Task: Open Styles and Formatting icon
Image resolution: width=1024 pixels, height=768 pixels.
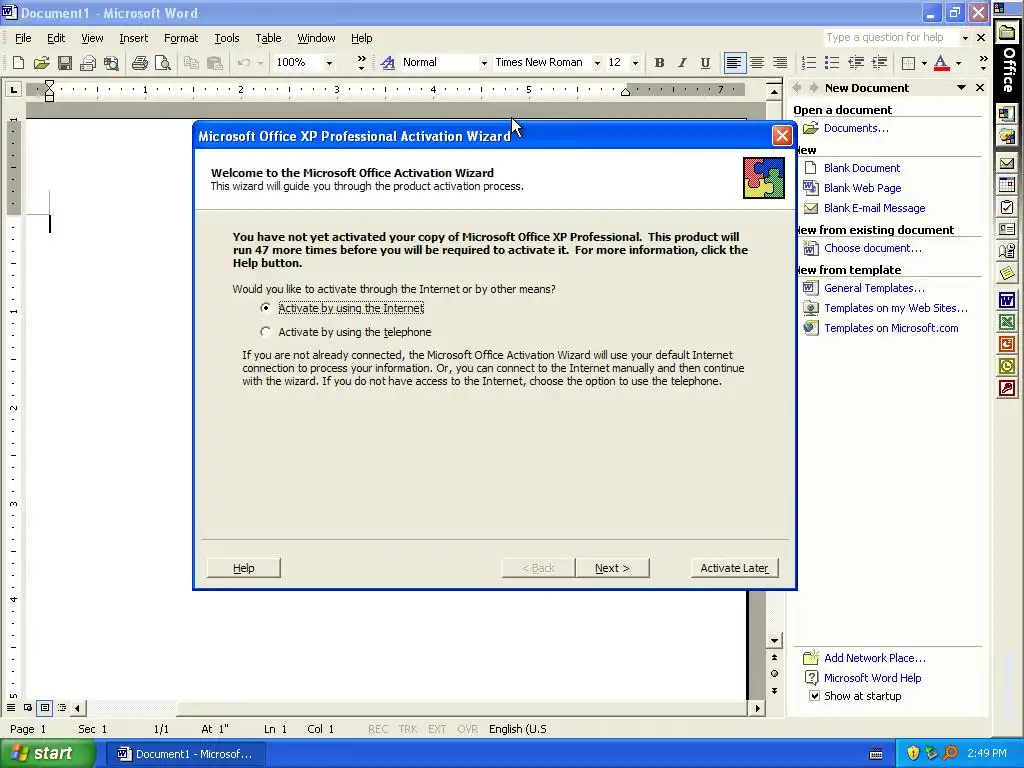Action: [388, 63]
